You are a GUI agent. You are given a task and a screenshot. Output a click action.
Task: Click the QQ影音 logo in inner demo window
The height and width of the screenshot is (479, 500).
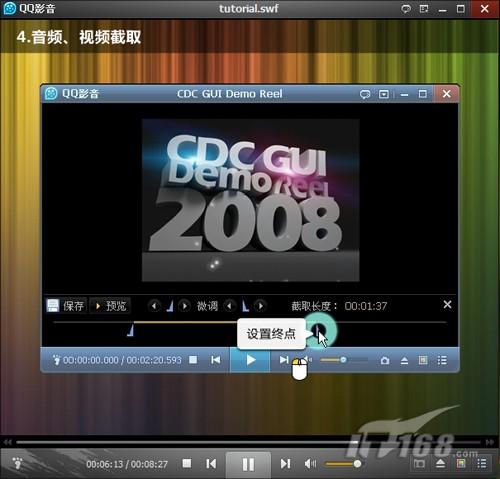[51, 94]
